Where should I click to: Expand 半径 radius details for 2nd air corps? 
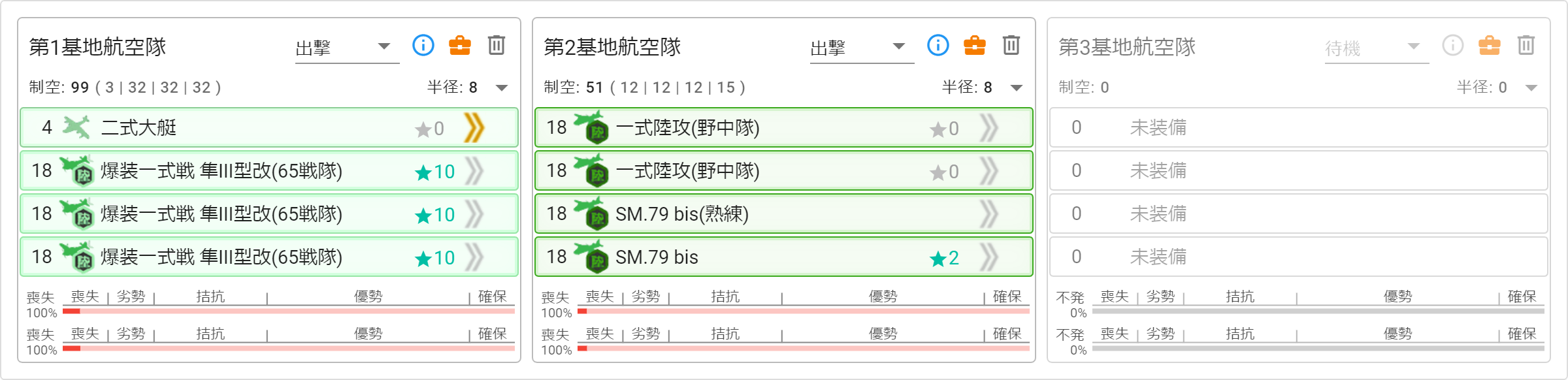[1017, 87]
